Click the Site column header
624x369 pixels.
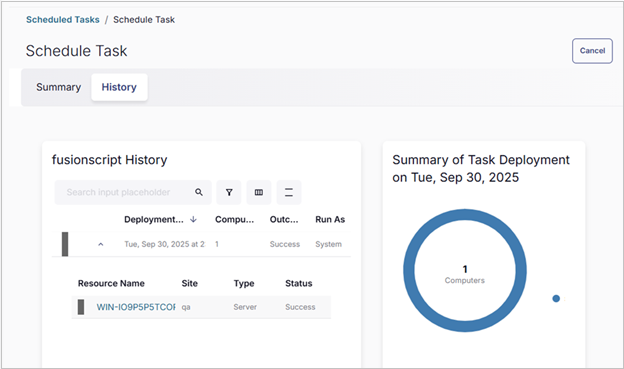[189, 283]
